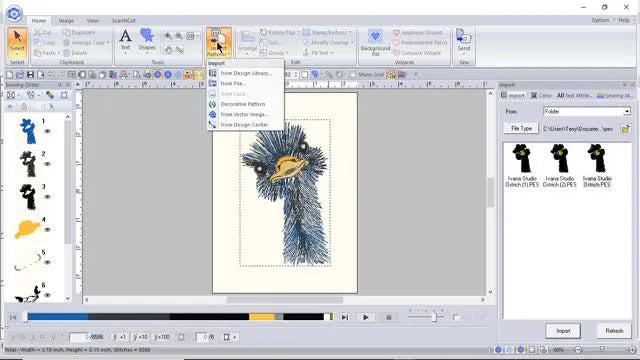The height and width of the screenshot is (360, 640).
Task: Click the Duplicate command
Action: (79, 32)
